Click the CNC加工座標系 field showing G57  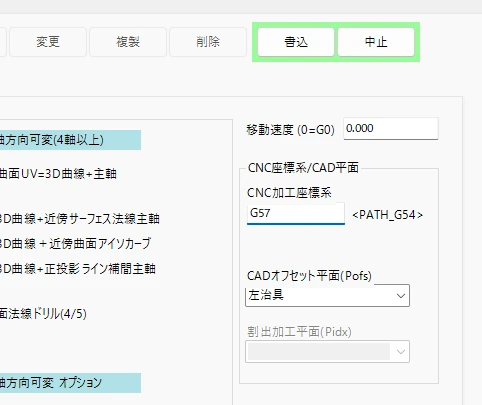tap(296, 213)
